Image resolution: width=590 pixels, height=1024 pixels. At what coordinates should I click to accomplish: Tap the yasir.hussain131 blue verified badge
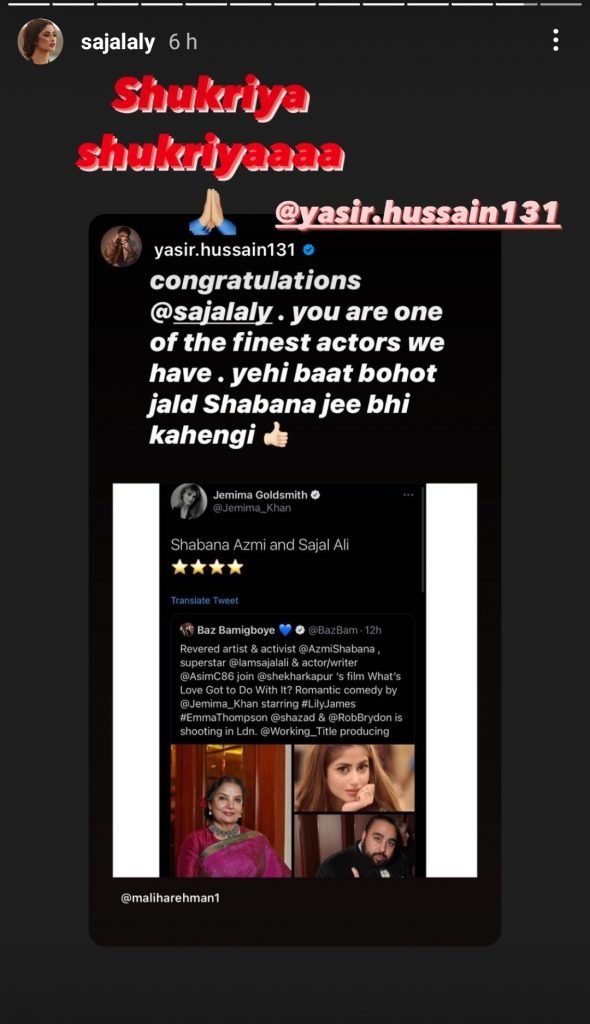click(x=309, y=249)
